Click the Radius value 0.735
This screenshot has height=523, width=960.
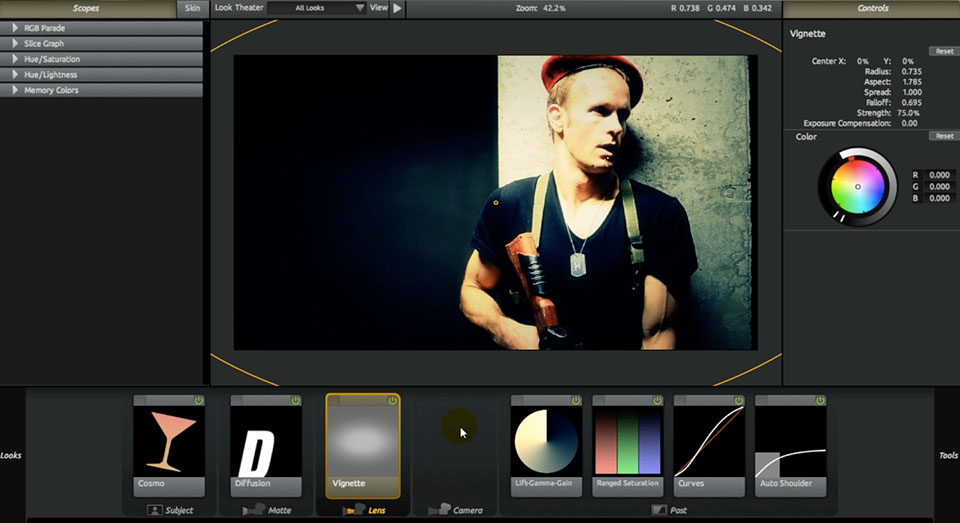pos(911,72)
